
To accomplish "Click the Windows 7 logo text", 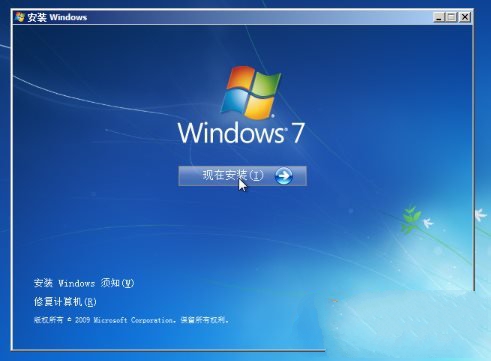I will click(241, 133).
